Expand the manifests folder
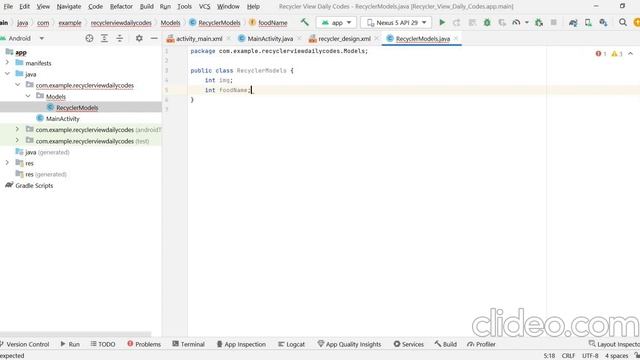This screenshot has height=360, width=640. 7,63
